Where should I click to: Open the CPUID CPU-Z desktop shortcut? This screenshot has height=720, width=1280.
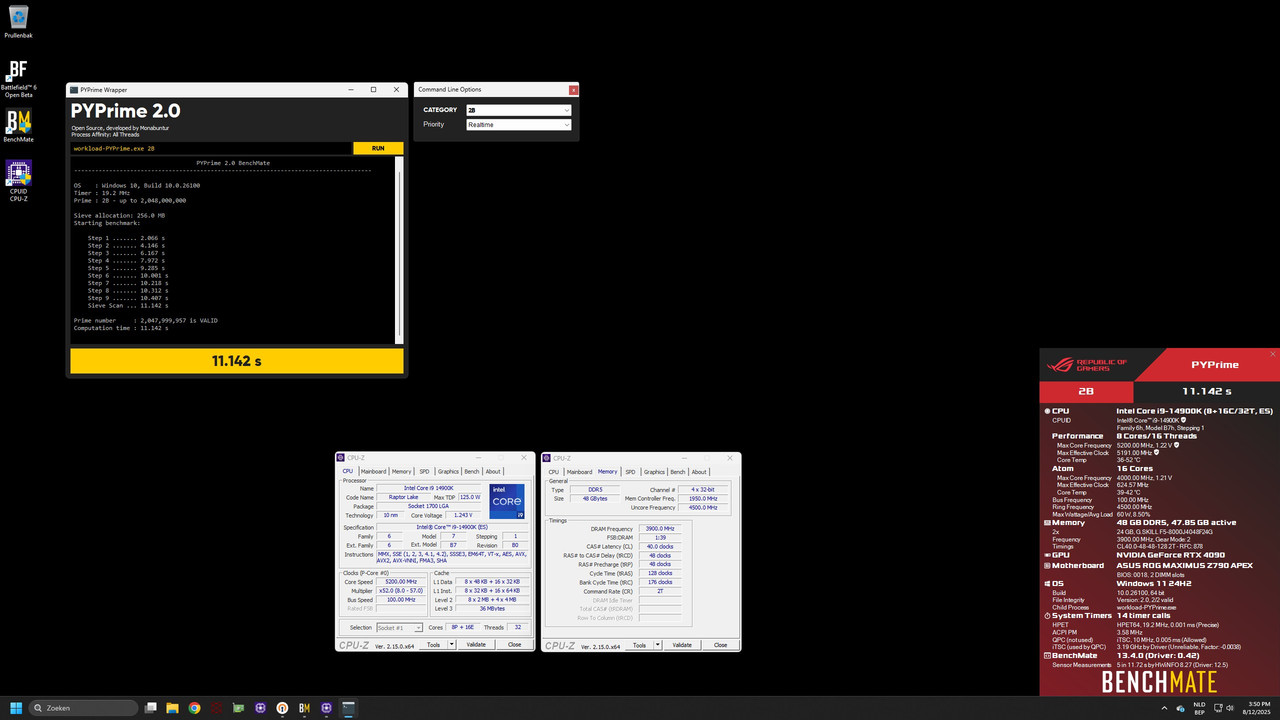click(x=18, y=181)
